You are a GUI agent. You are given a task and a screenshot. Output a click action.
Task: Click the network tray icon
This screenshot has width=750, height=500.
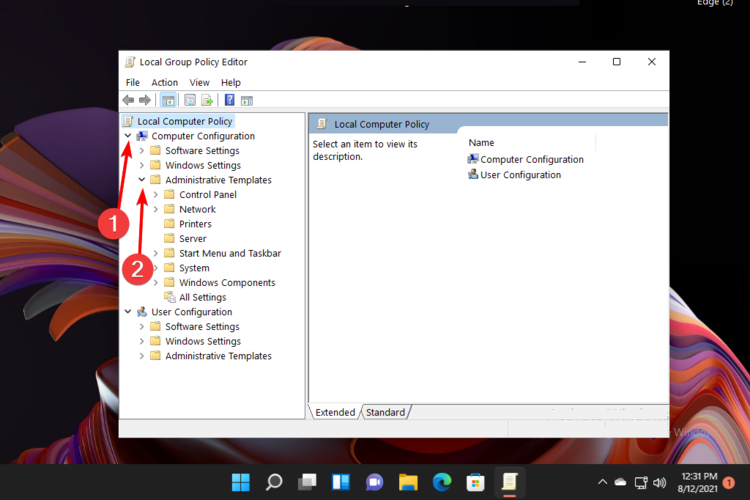click(x=641, y=482)
